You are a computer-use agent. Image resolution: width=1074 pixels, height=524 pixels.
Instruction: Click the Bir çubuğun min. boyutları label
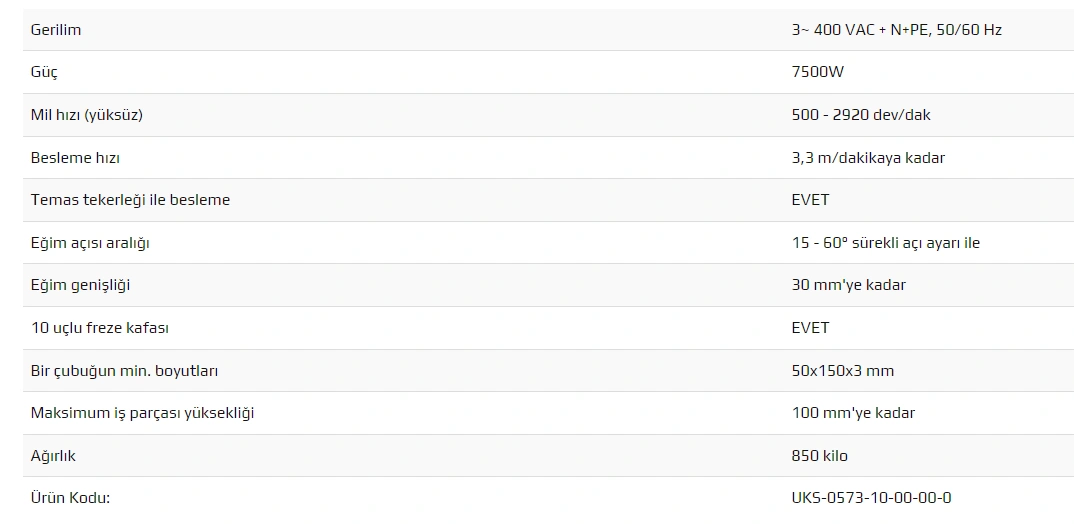(x=124, y=371)
